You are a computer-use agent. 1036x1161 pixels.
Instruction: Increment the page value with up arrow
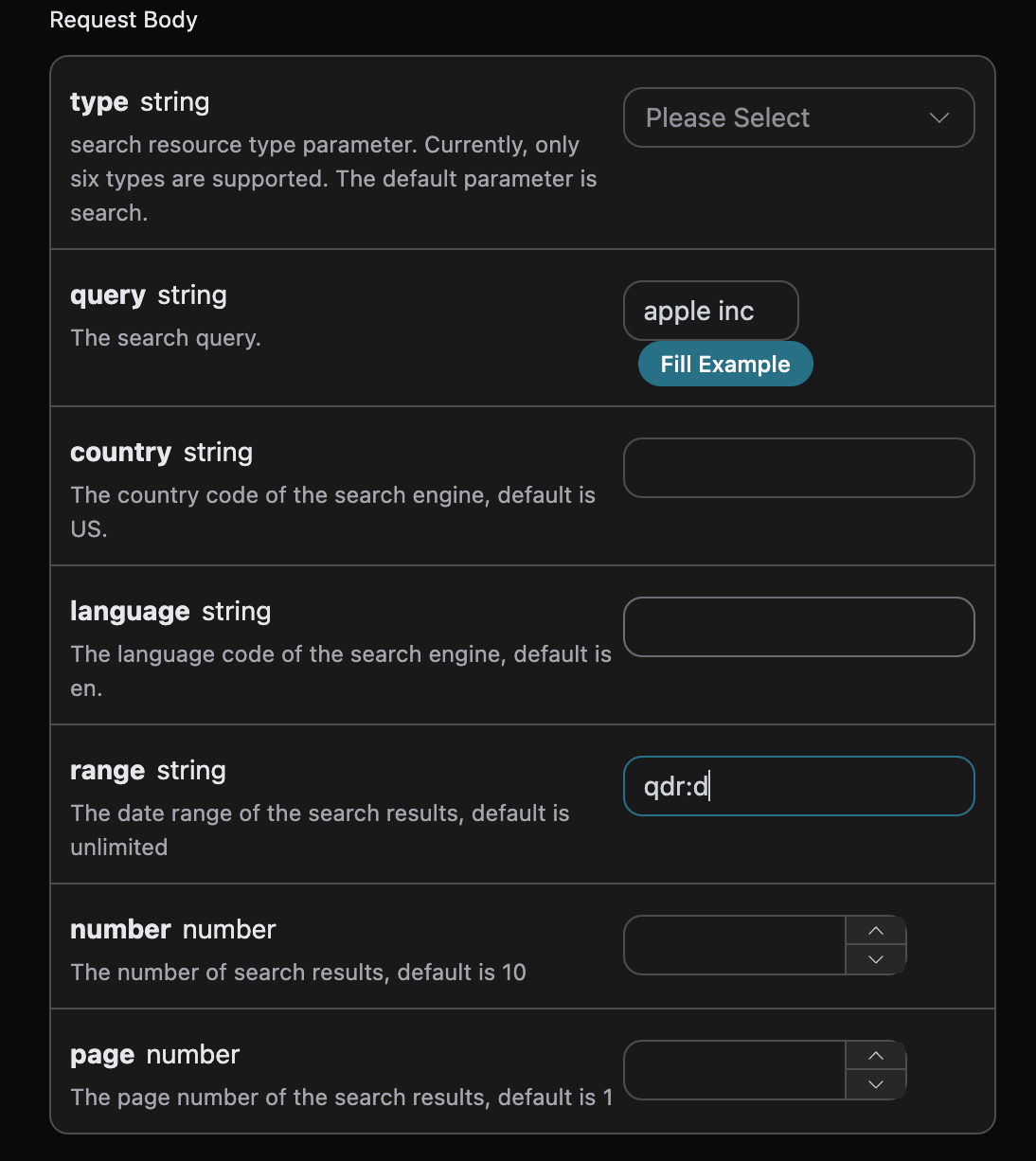click(876, 1056)
